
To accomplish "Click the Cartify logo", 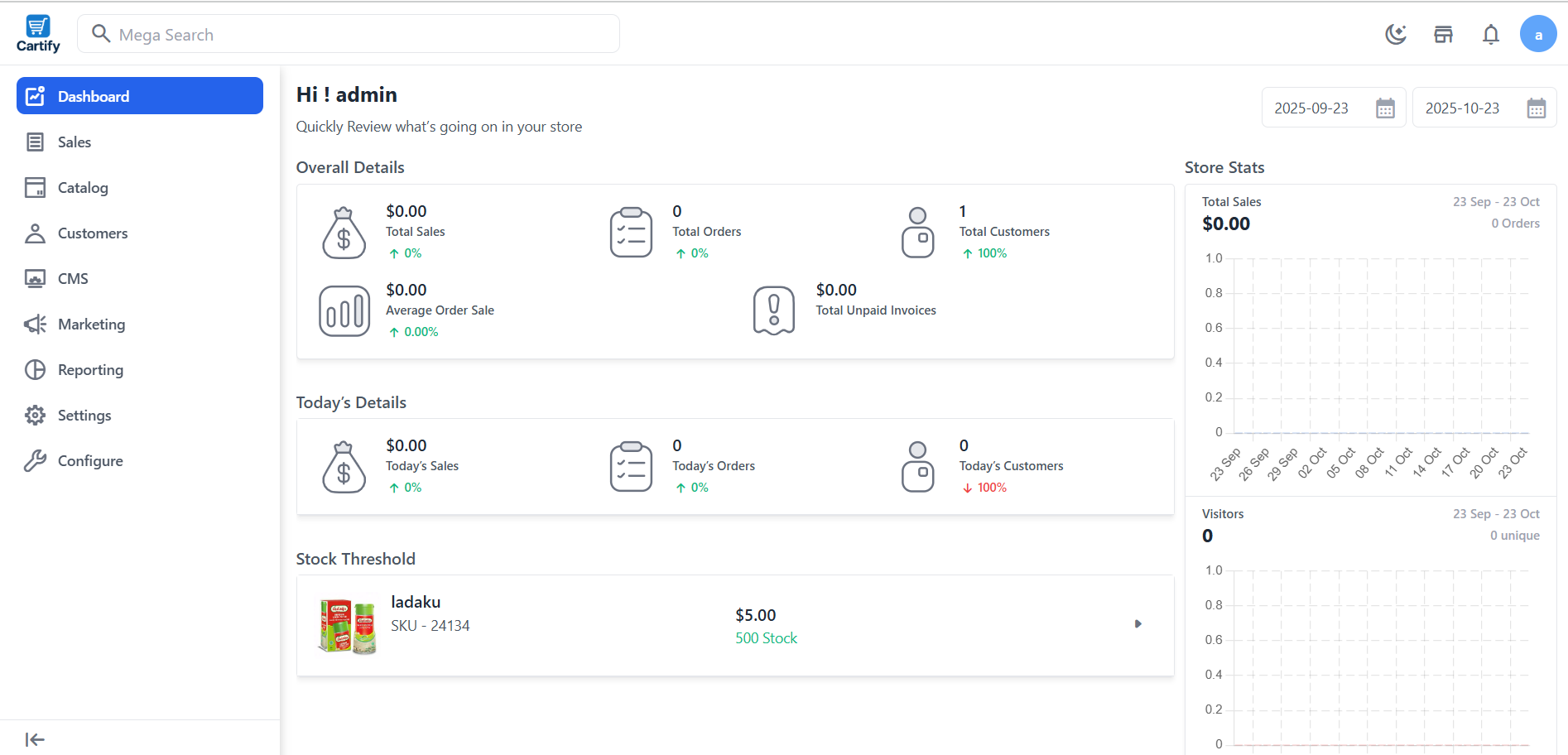I will pos(37,32).
